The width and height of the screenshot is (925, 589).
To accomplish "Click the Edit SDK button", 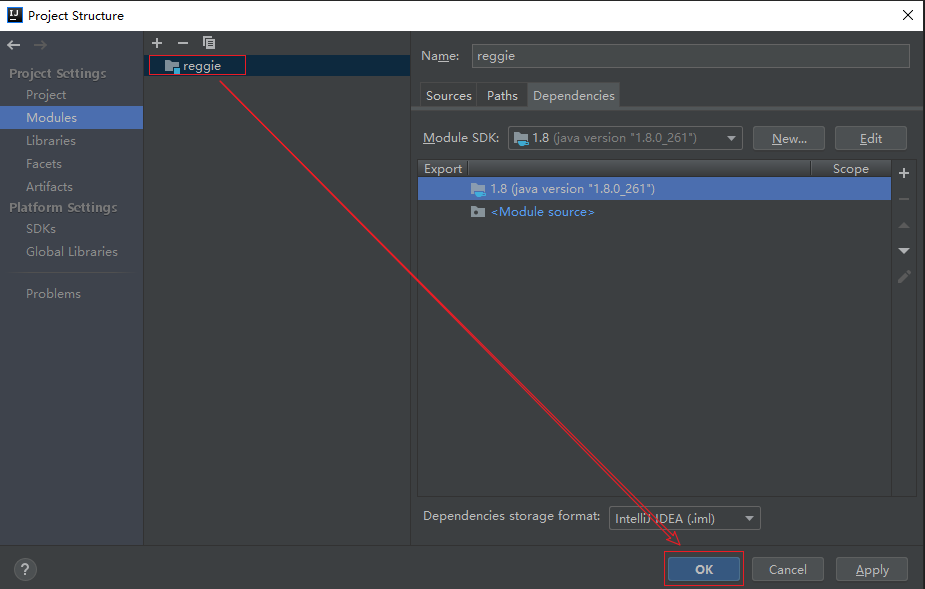I will 870,139.
